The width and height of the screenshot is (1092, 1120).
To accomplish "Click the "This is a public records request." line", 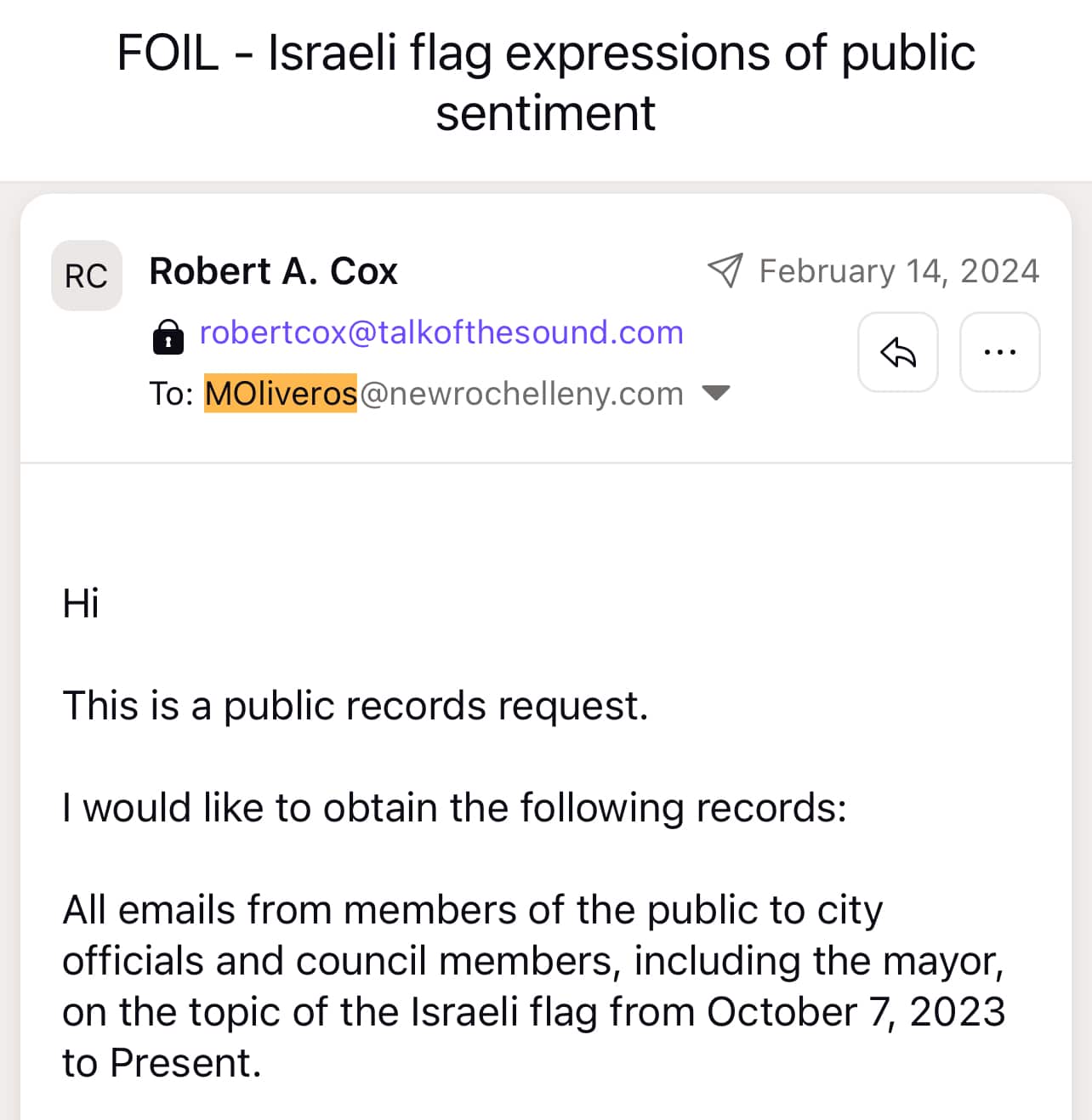I will pos(355,706).
